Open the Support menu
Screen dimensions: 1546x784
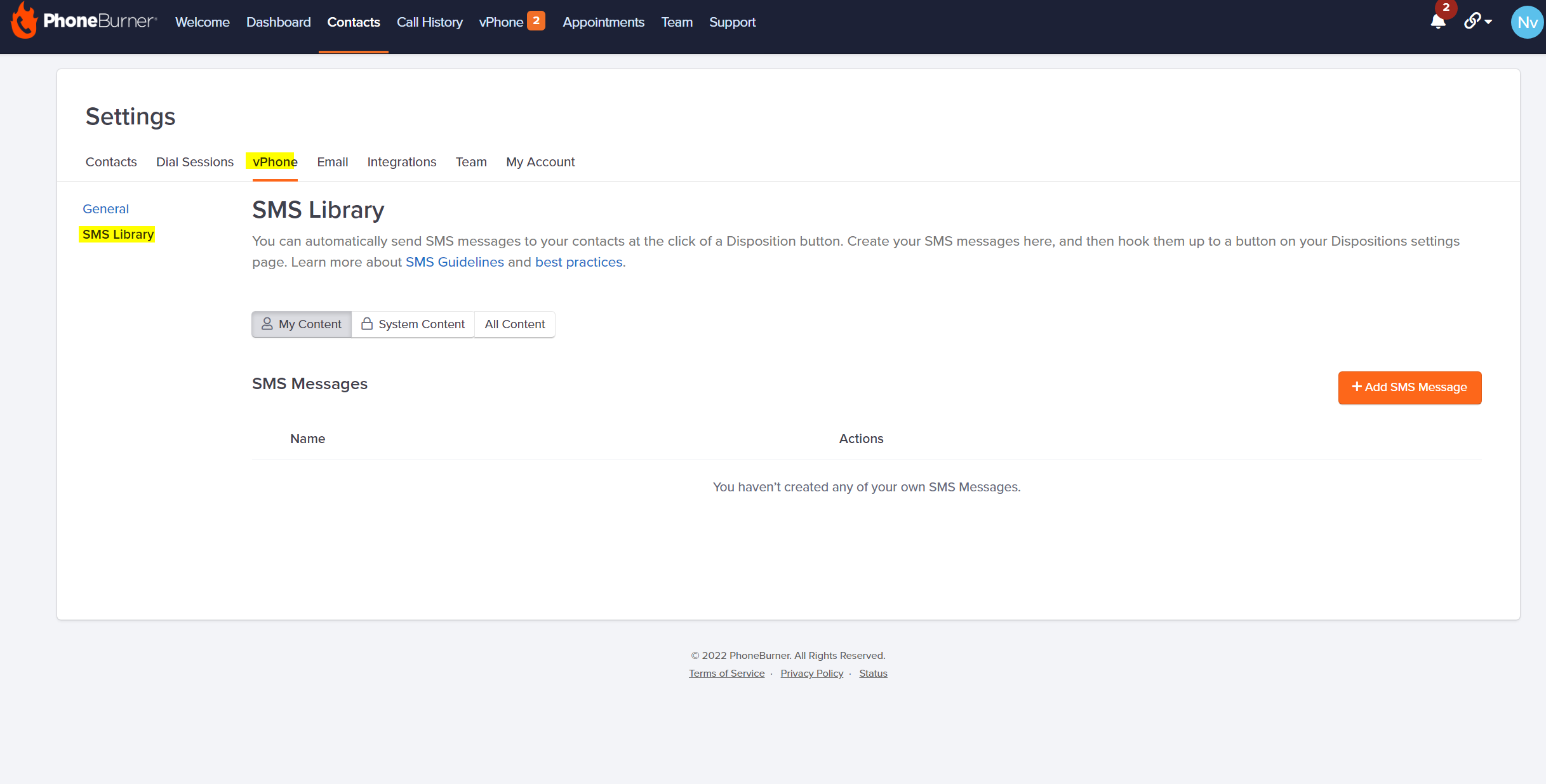pos(732,22)
